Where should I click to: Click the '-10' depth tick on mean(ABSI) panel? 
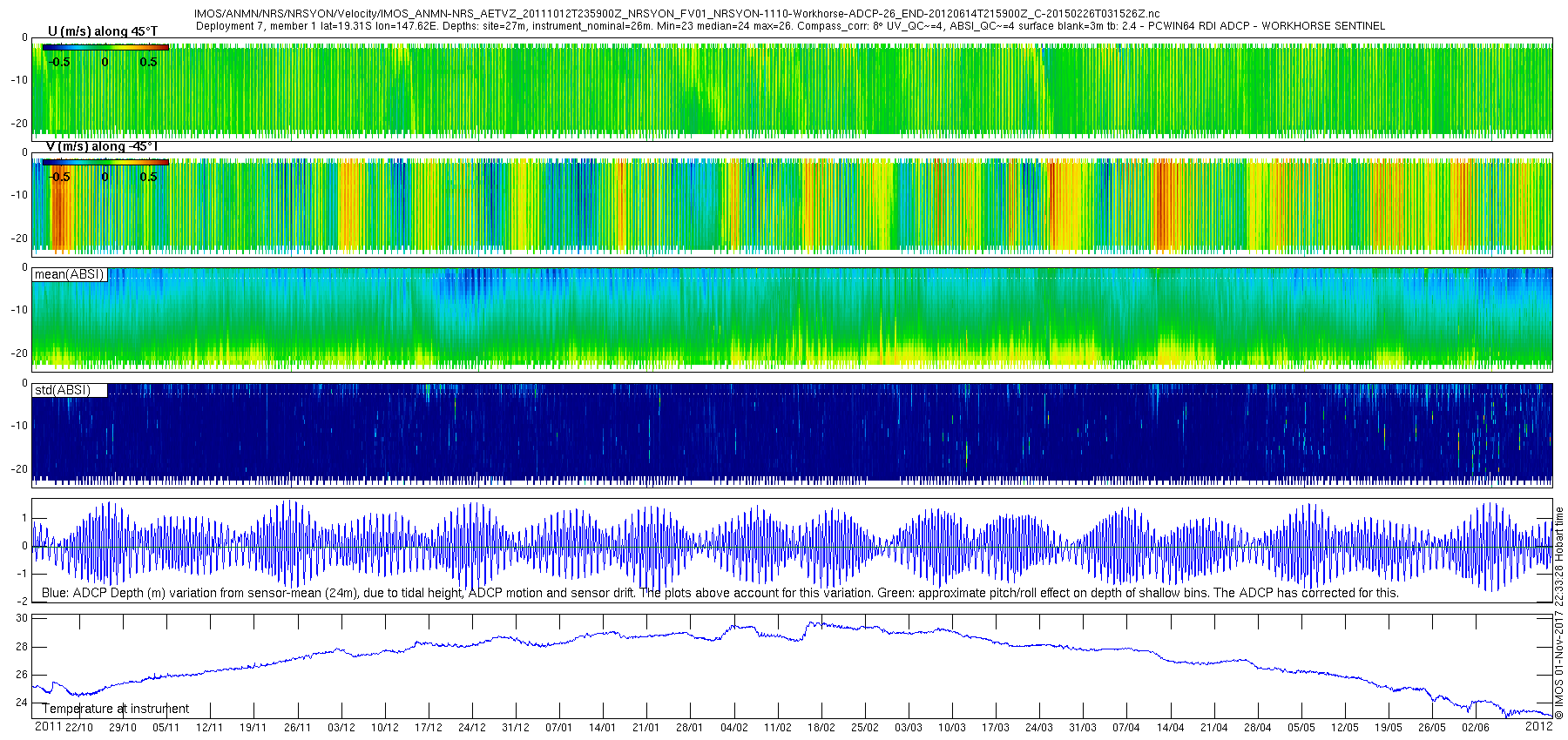[x=19, y=310]
